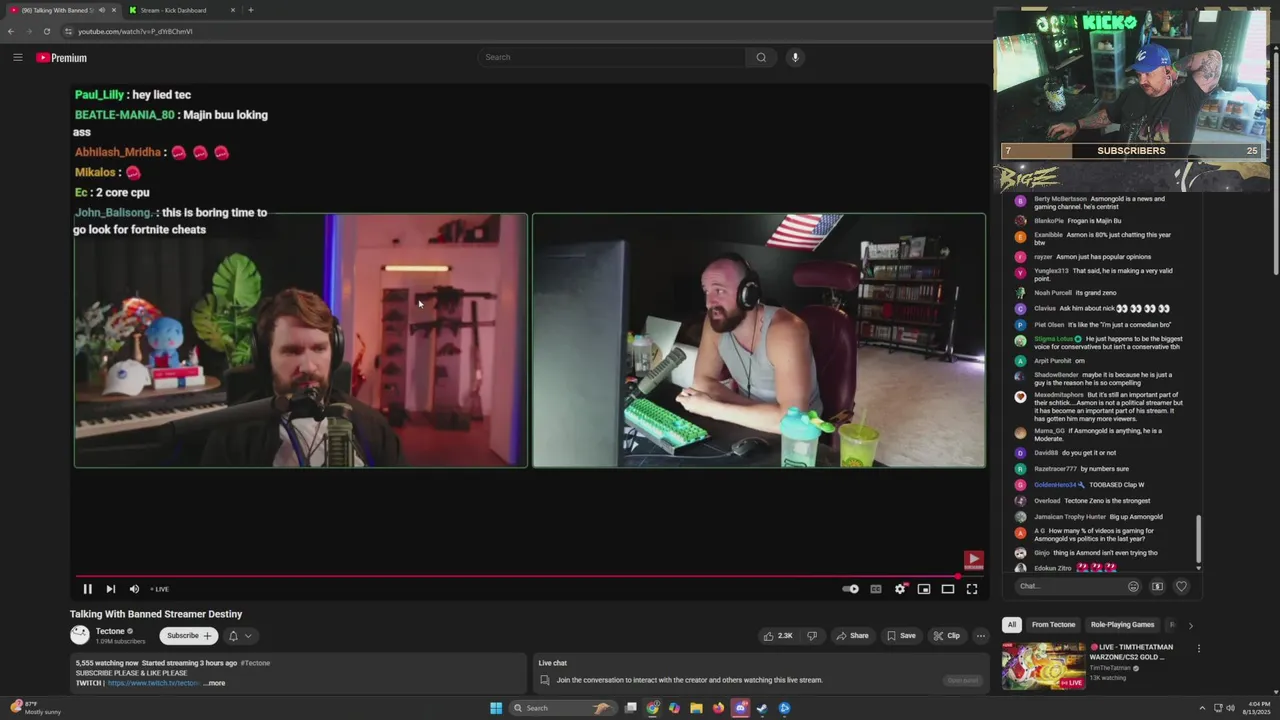Skip to next video in player
This screenshot has width=1280, height=720.
pos(110,589)
